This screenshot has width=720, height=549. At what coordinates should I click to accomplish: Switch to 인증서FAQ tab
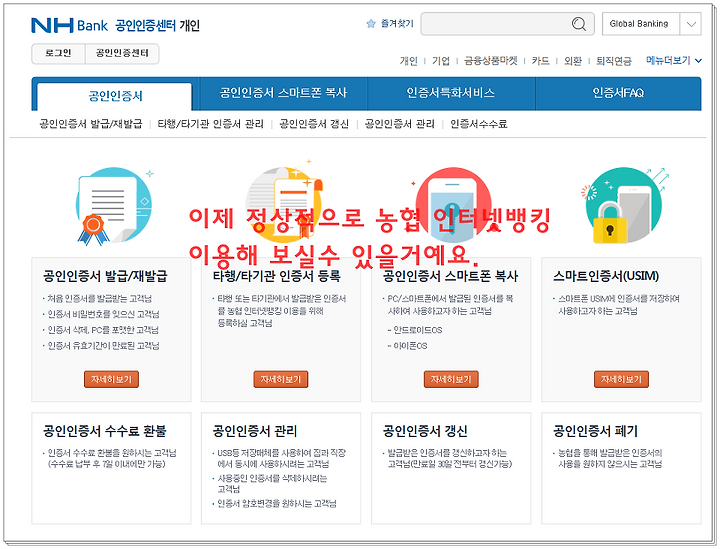618,93
